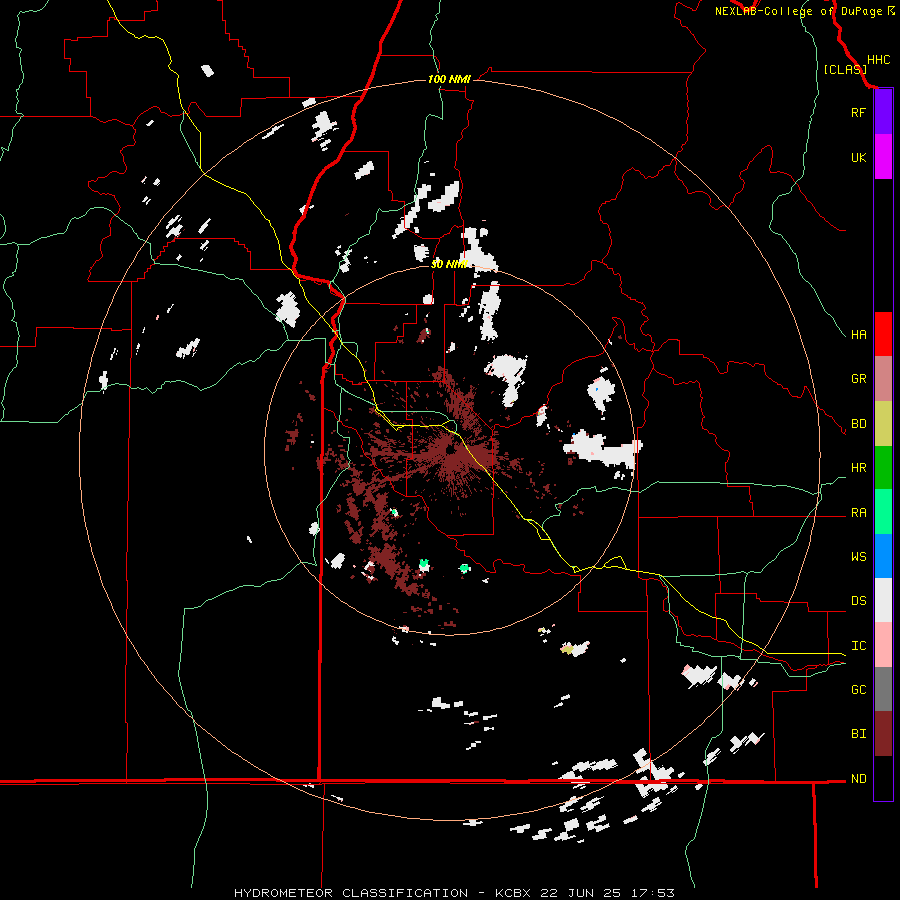Screen dimensions: 900x900
Task: Click the UK magenta legend swatch
Action: click(883, 157)
